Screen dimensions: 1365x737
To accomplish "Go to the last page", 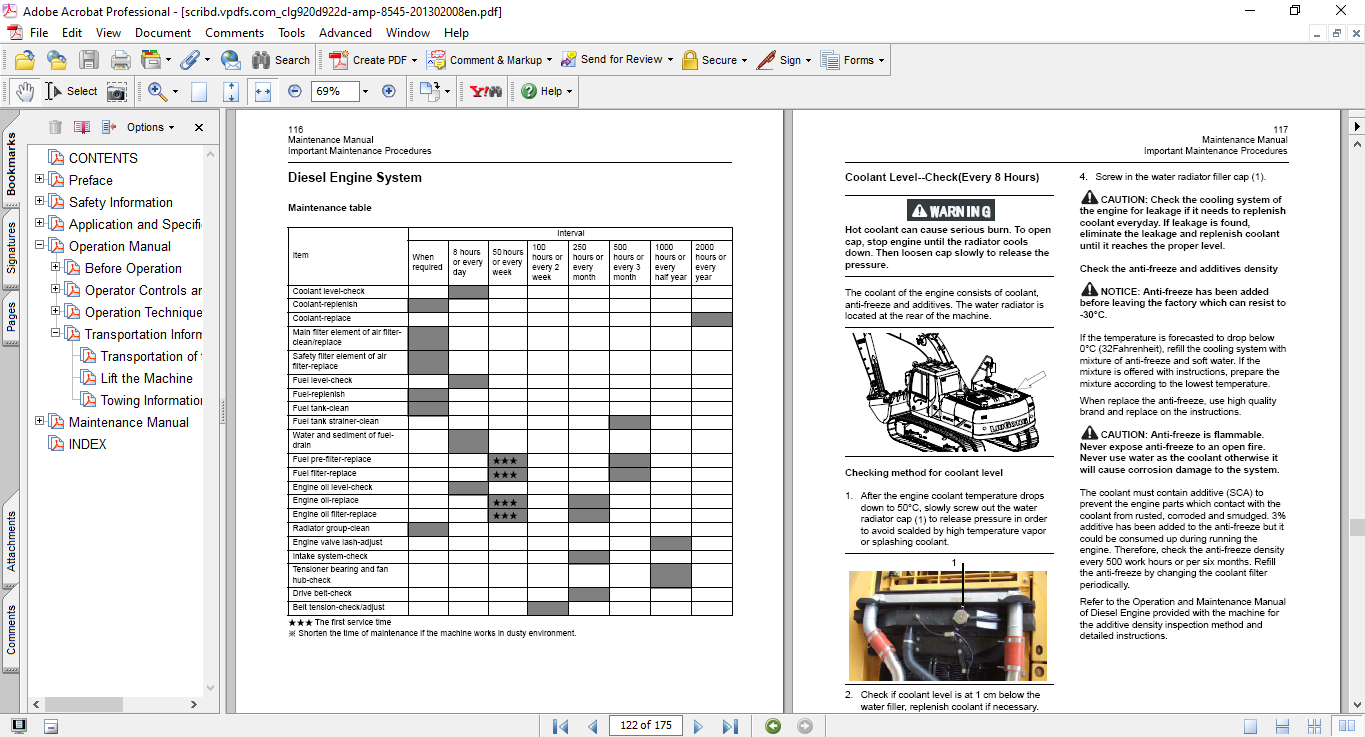I will coord(730,726).
